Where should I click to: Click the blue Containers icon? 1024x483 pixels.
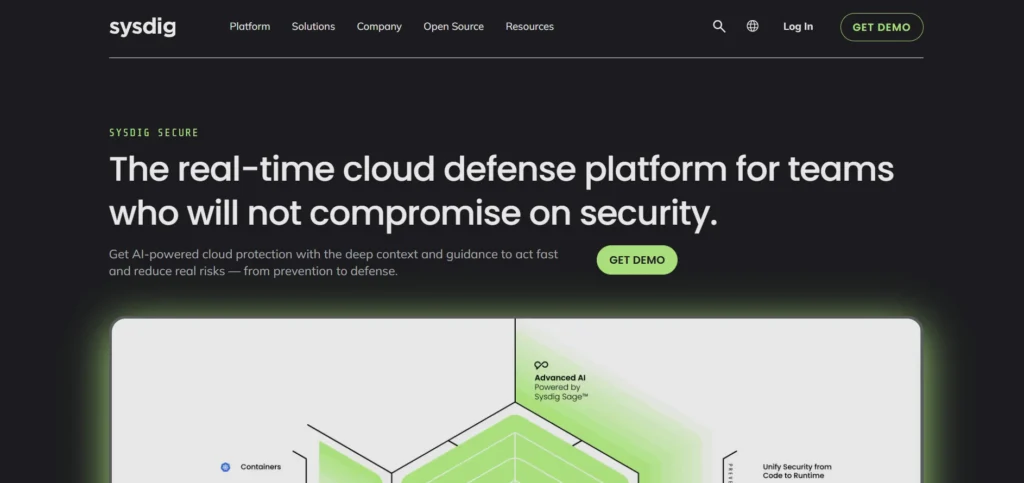[225, 467]
